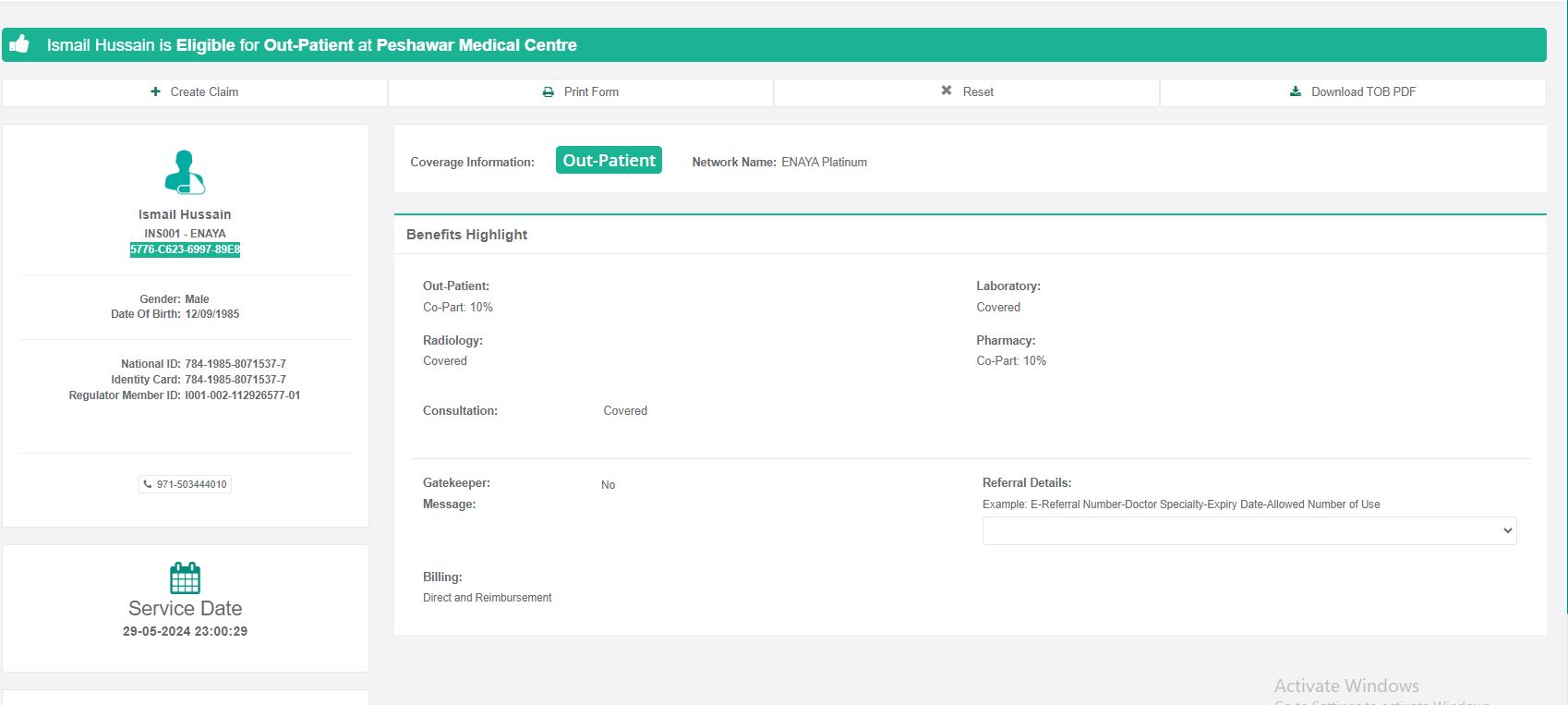Click the X icon beside Reset
Screen dimensions: 1568x705
946,91
